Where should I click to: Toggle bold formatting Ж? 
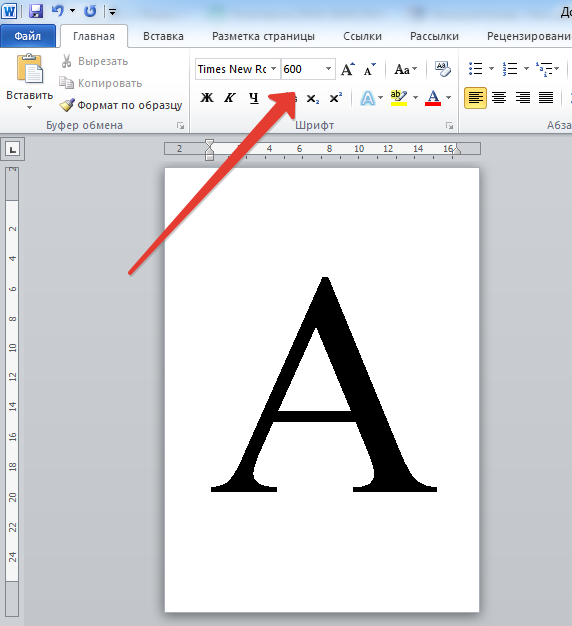click(x=207, y=98)
